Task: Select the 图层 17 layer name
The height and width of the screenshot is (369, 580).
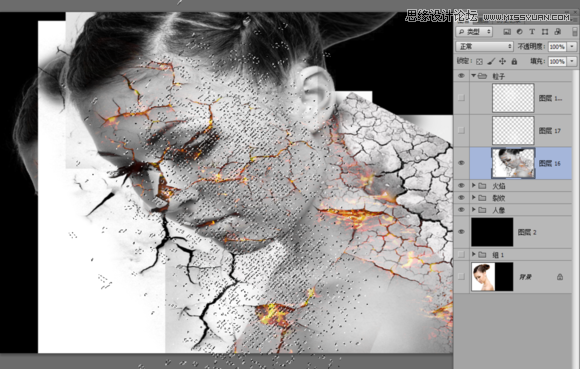Action: tap(550, 131)
